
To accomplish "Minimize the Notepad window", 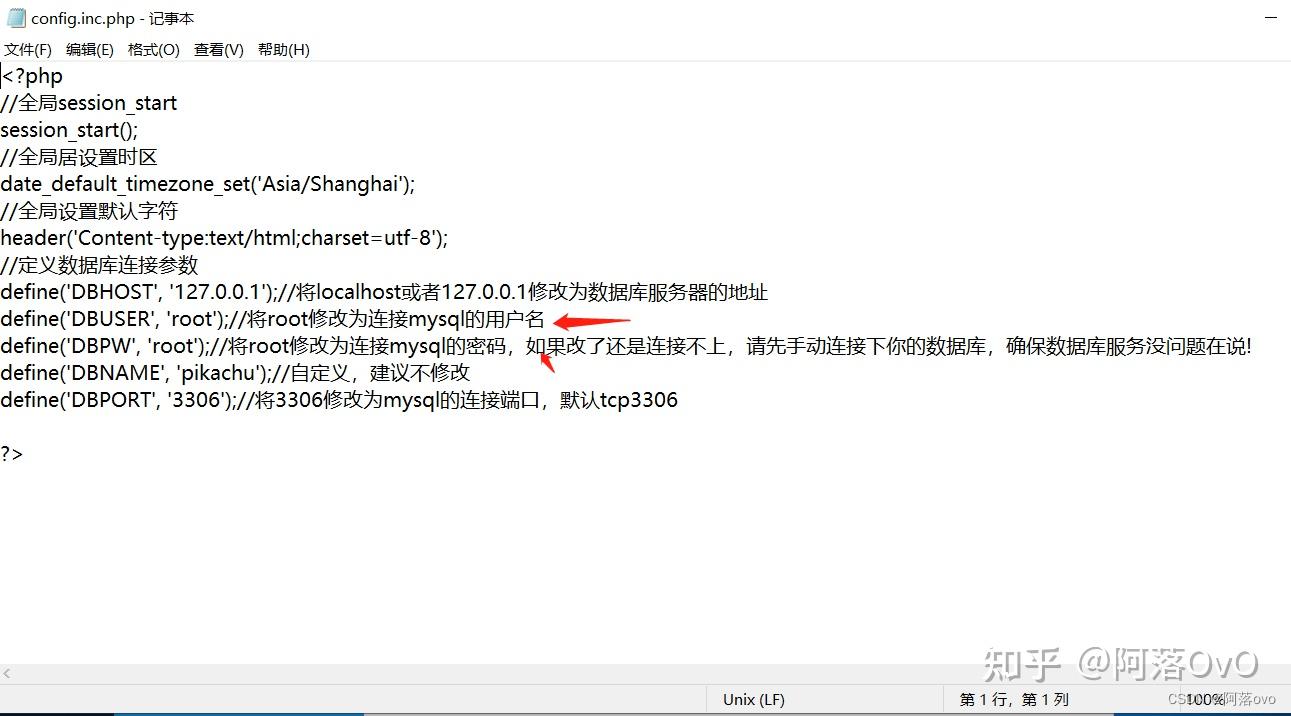I will point(1269,18).
